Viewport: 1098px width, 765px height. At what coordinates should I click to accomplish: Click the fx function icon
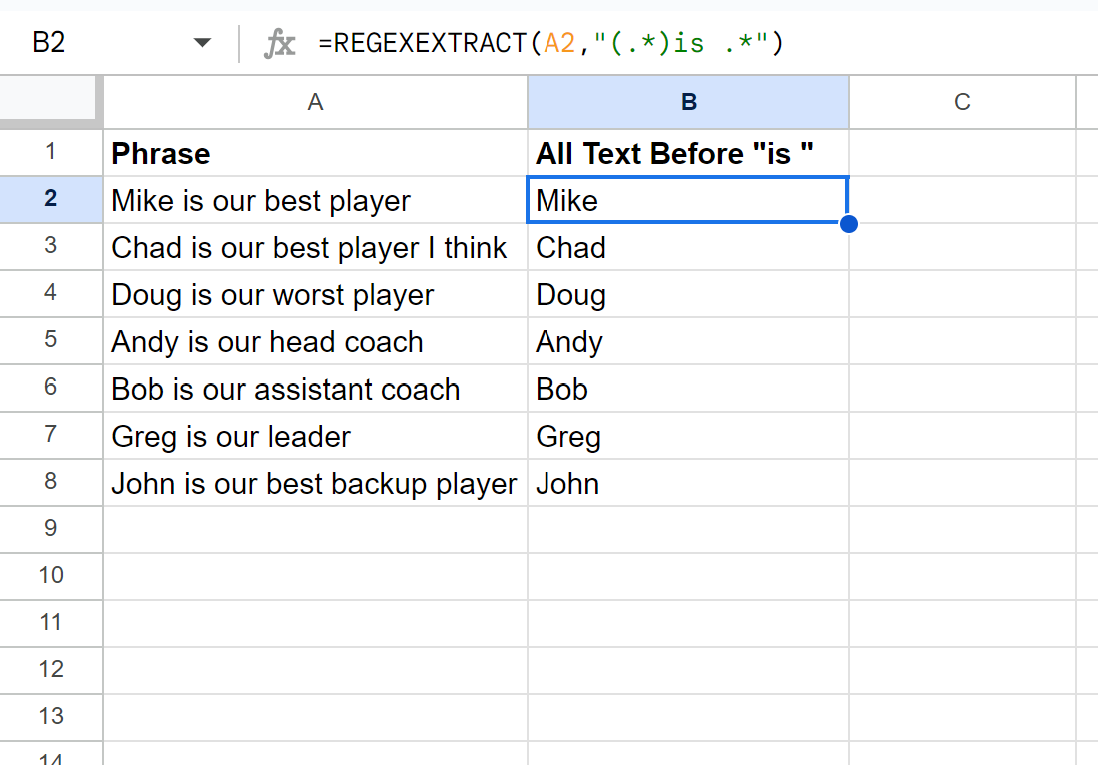click(x=279, y=43)
